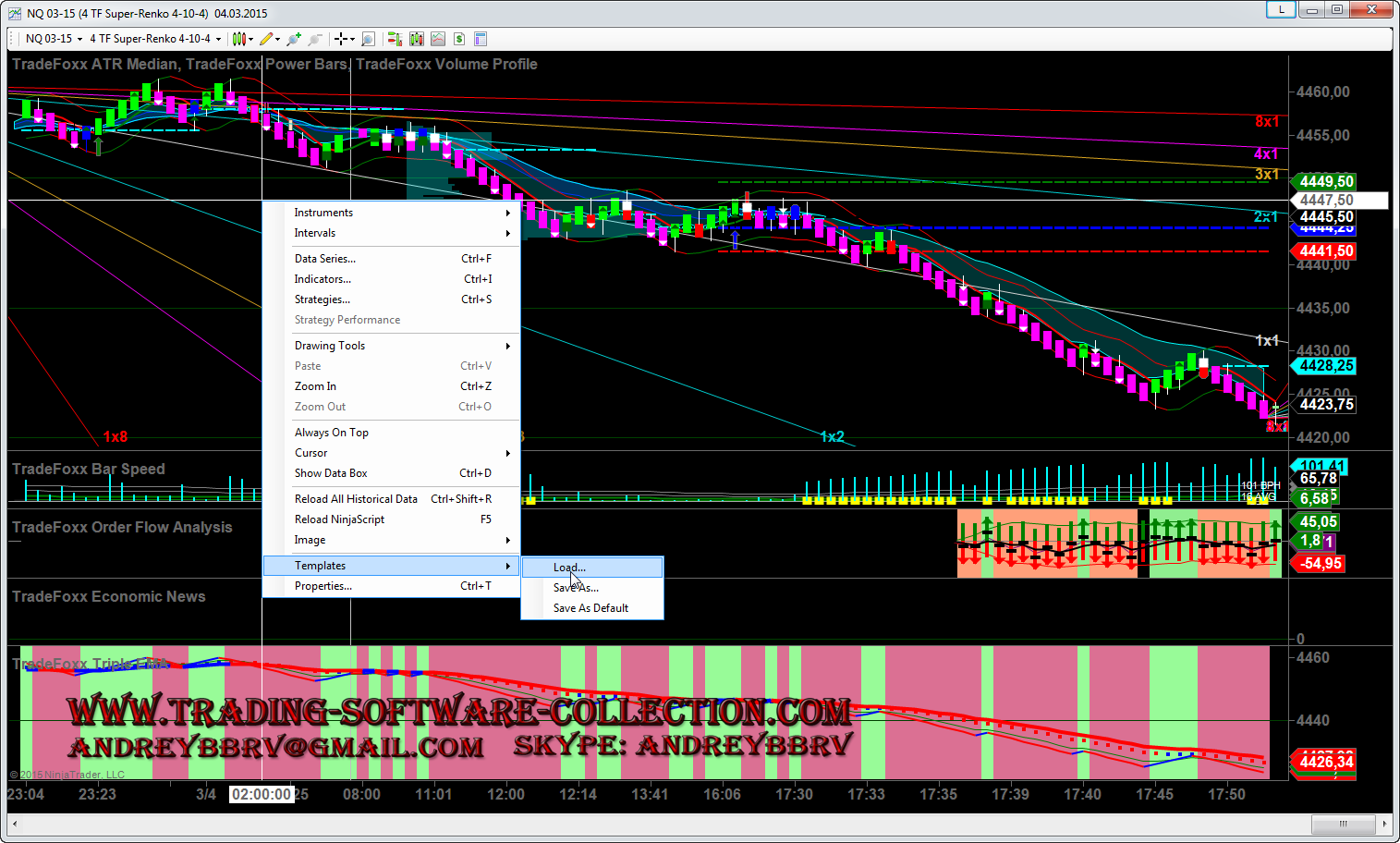Image resolution: width=1400 pixels, height=843 pixels.
Task: Open the chart style candlestick icon
Action: click(x=238, y=39)
